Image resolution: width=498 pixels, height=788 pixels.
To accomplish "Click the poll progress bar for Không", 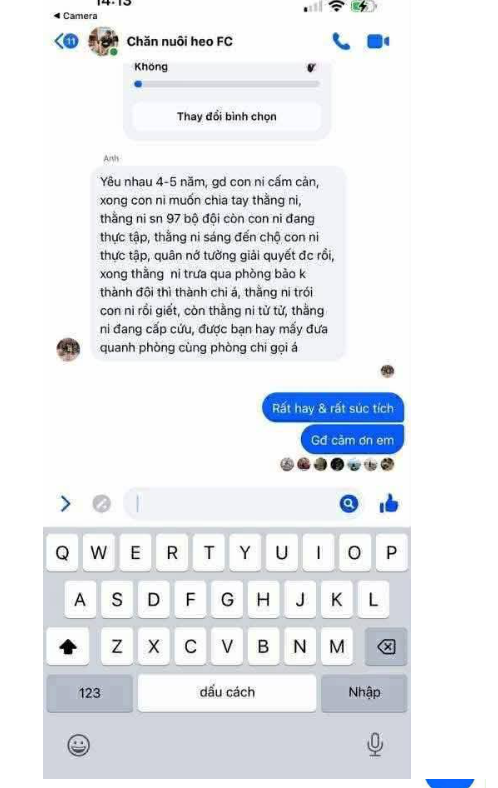I will tap(227, 84).
